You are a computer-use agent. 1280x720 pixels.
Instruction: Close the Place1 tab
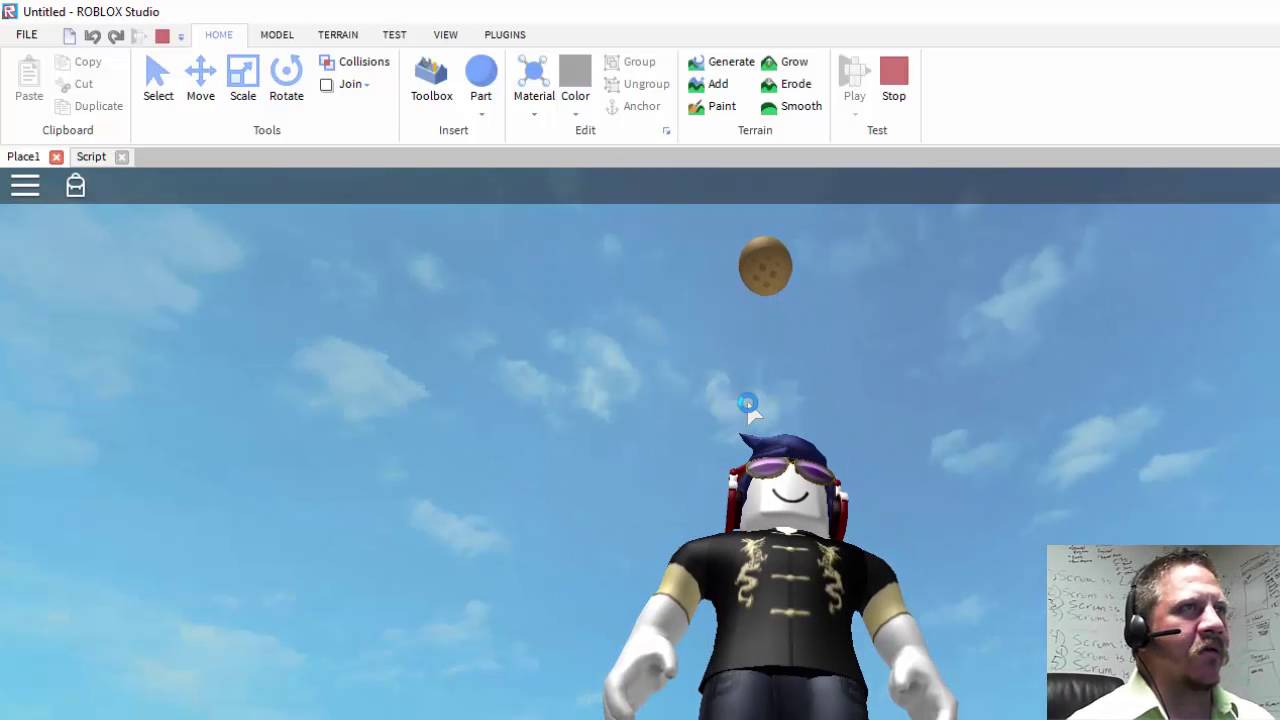(x=56, y=157)
